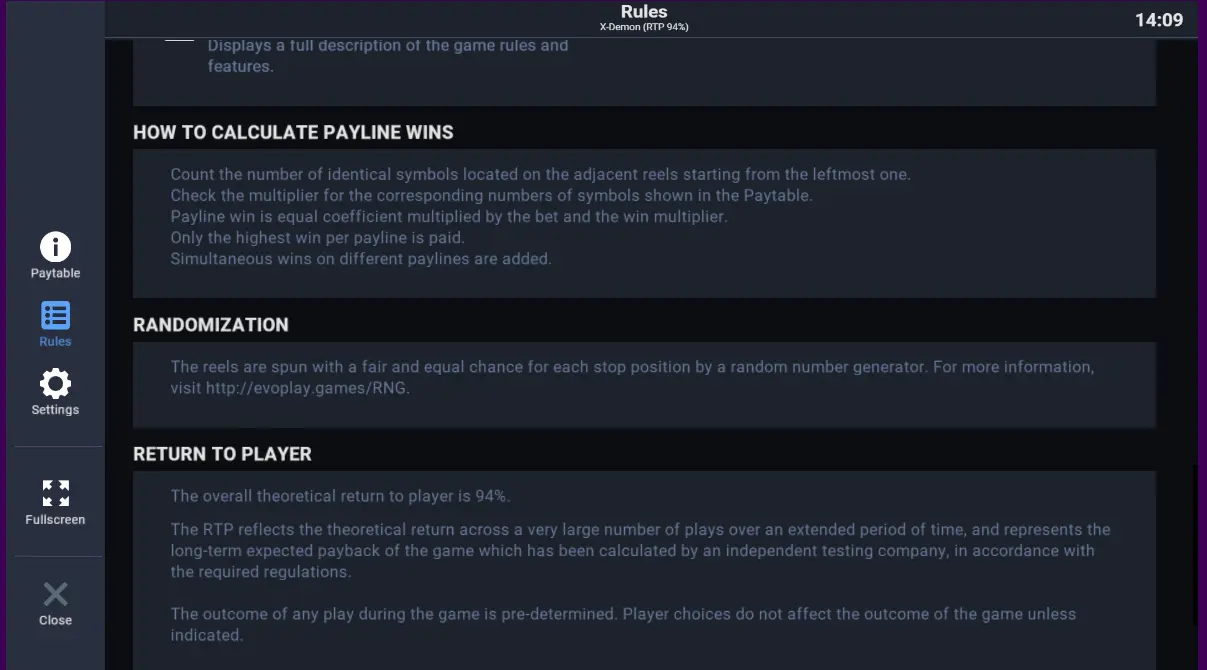Click the X-Demon (RTP 94%) subtitle
The width and height of the screenshot is (1207, 670).
644,27
